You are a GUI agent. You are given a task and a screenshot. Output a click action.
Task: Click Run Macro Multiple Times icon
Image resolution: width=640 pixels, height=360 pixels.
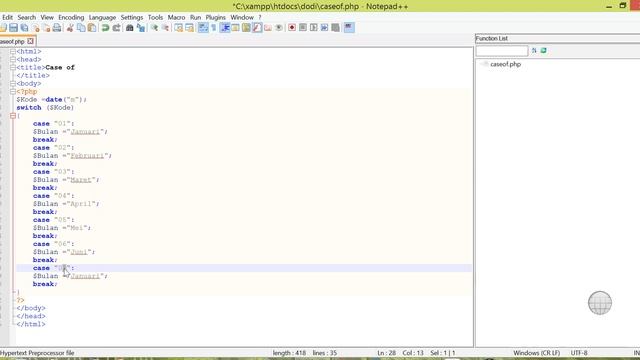[x=324, y=28]
